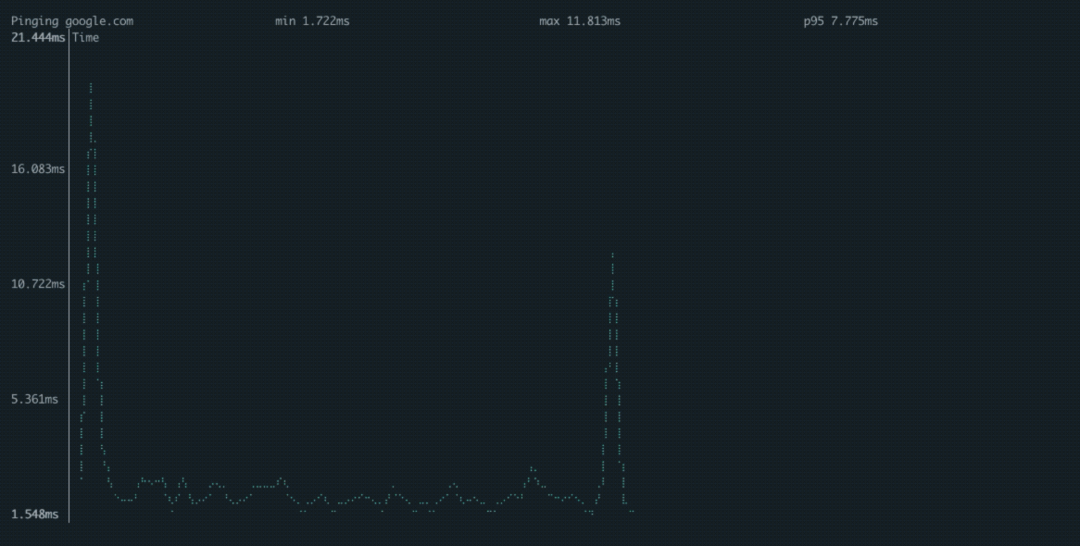The width and height of the screenshot is (1080, 546).
Task: Click the 'max 11.813ms' statistic
Action: coord(579,21)
